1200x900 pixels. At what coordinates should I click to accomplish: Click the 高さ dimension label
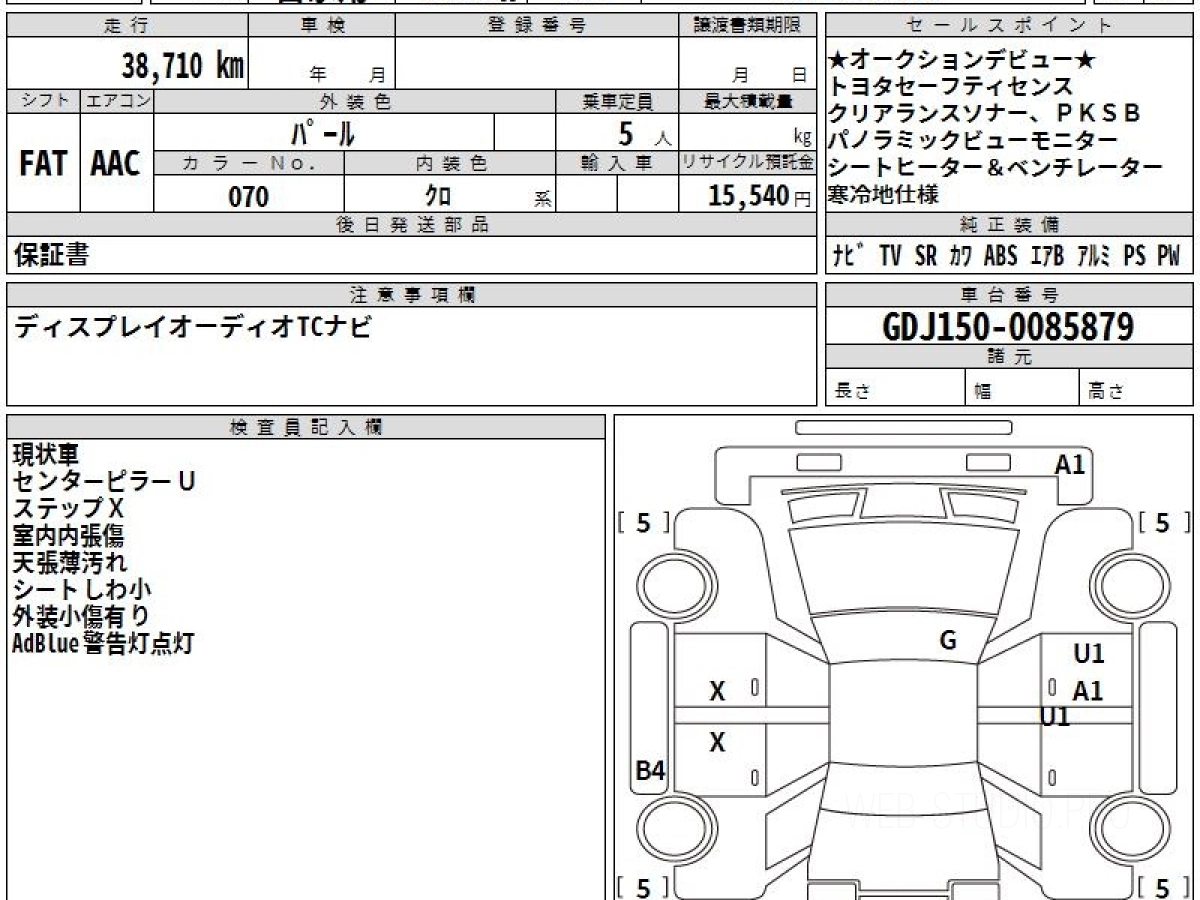coord(1106,391)
